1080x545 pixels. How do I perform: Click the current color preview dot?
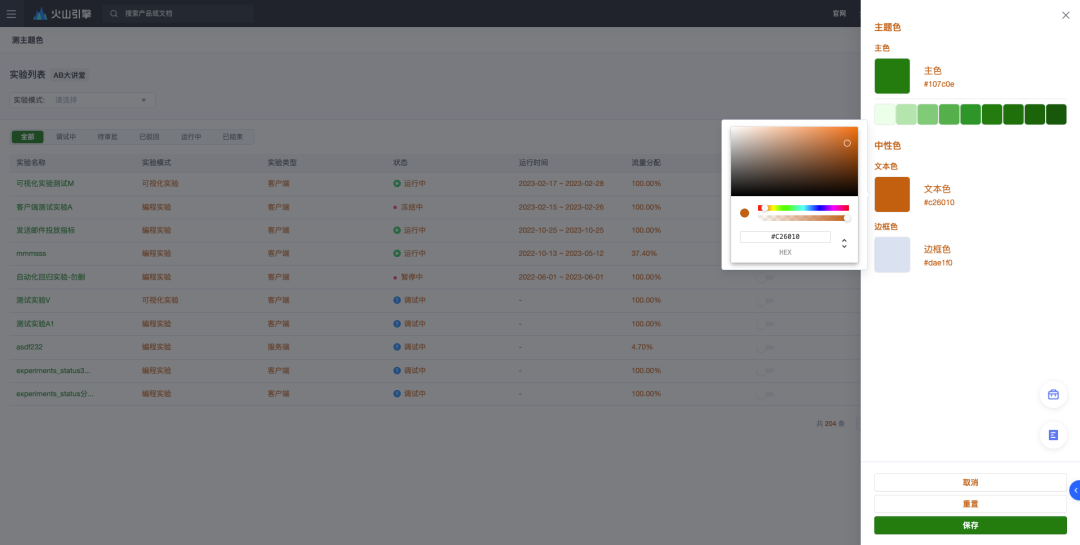(x=744, y=213)
